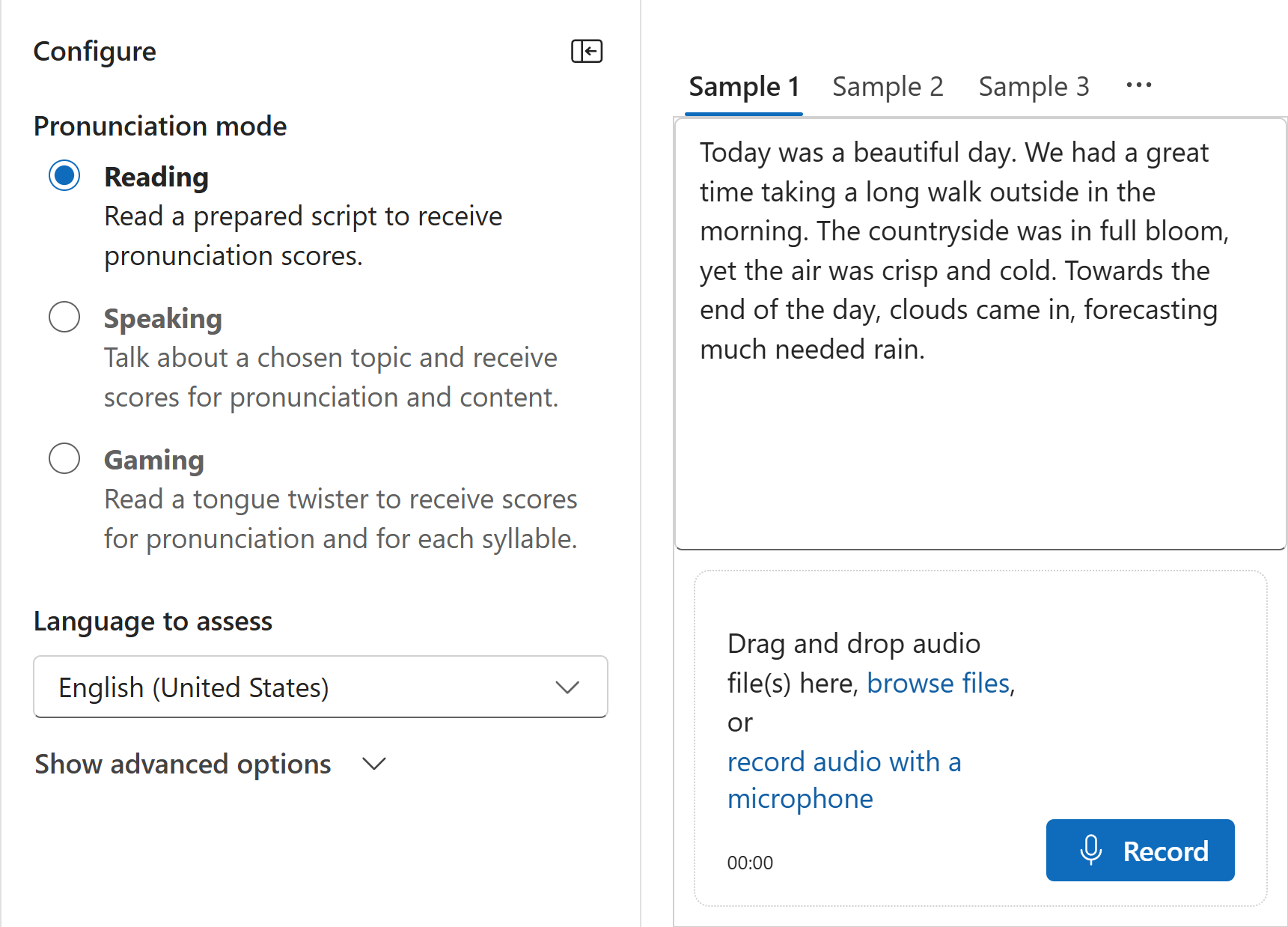Collapse the Configure panel
The width and height of the screenshot is (1288, 927).
coord(587,51)
